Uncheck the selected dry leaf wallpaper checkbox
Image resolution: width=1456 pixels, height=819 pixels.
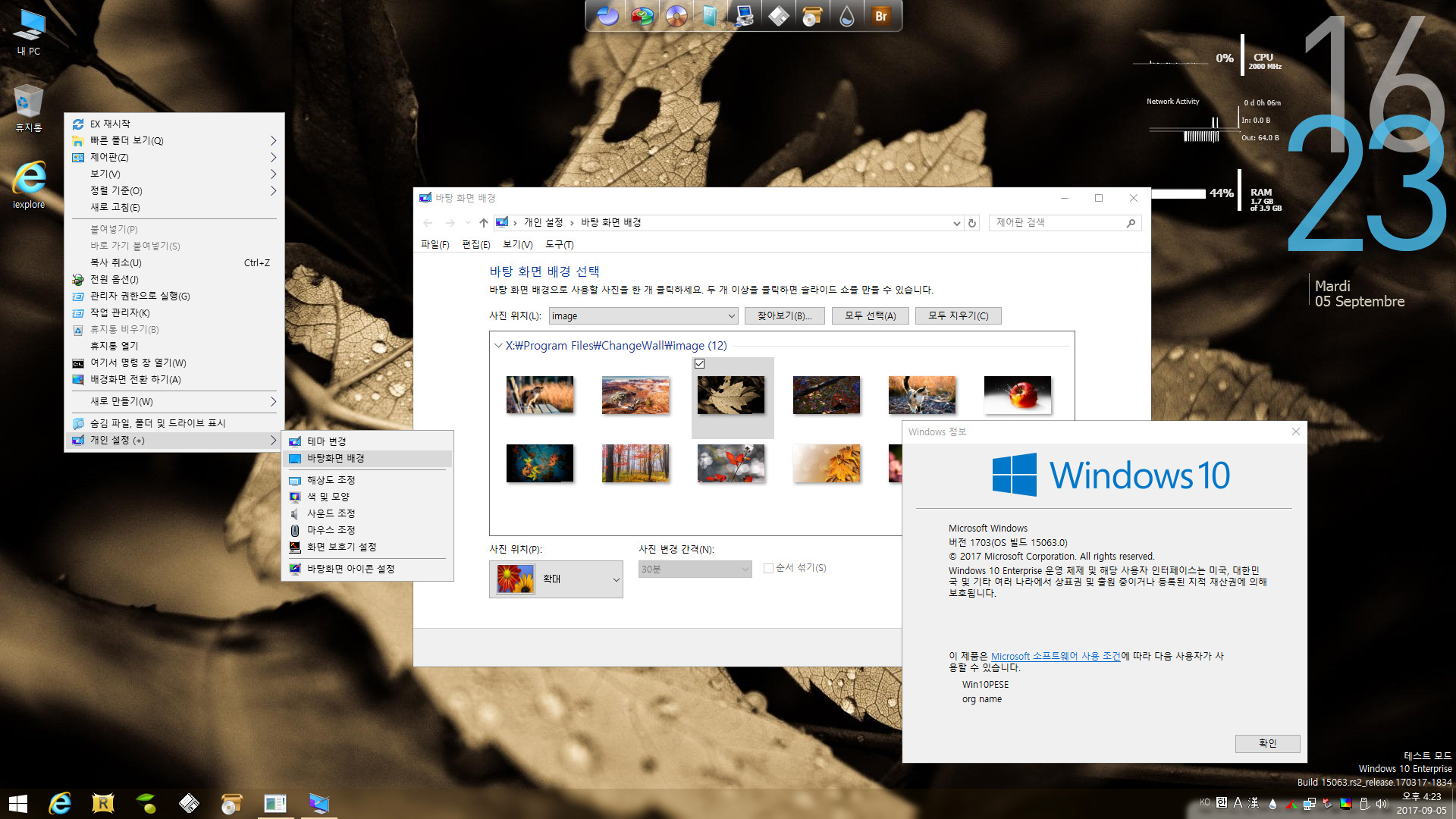click(x=699, y=364)
